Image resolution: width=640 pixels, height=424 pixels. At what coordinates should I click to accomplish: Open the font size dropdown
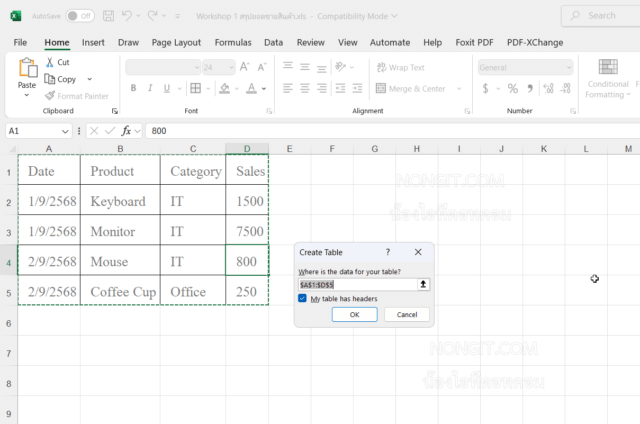pos(231,67)
